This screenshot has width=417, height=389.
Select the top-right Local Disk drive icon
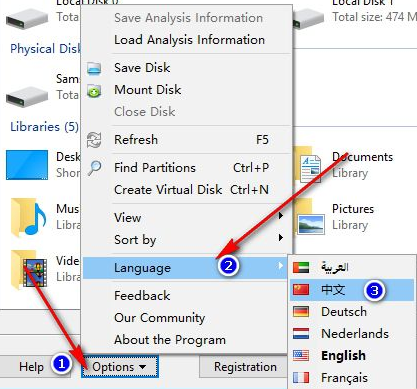click(x=308, y=19)
